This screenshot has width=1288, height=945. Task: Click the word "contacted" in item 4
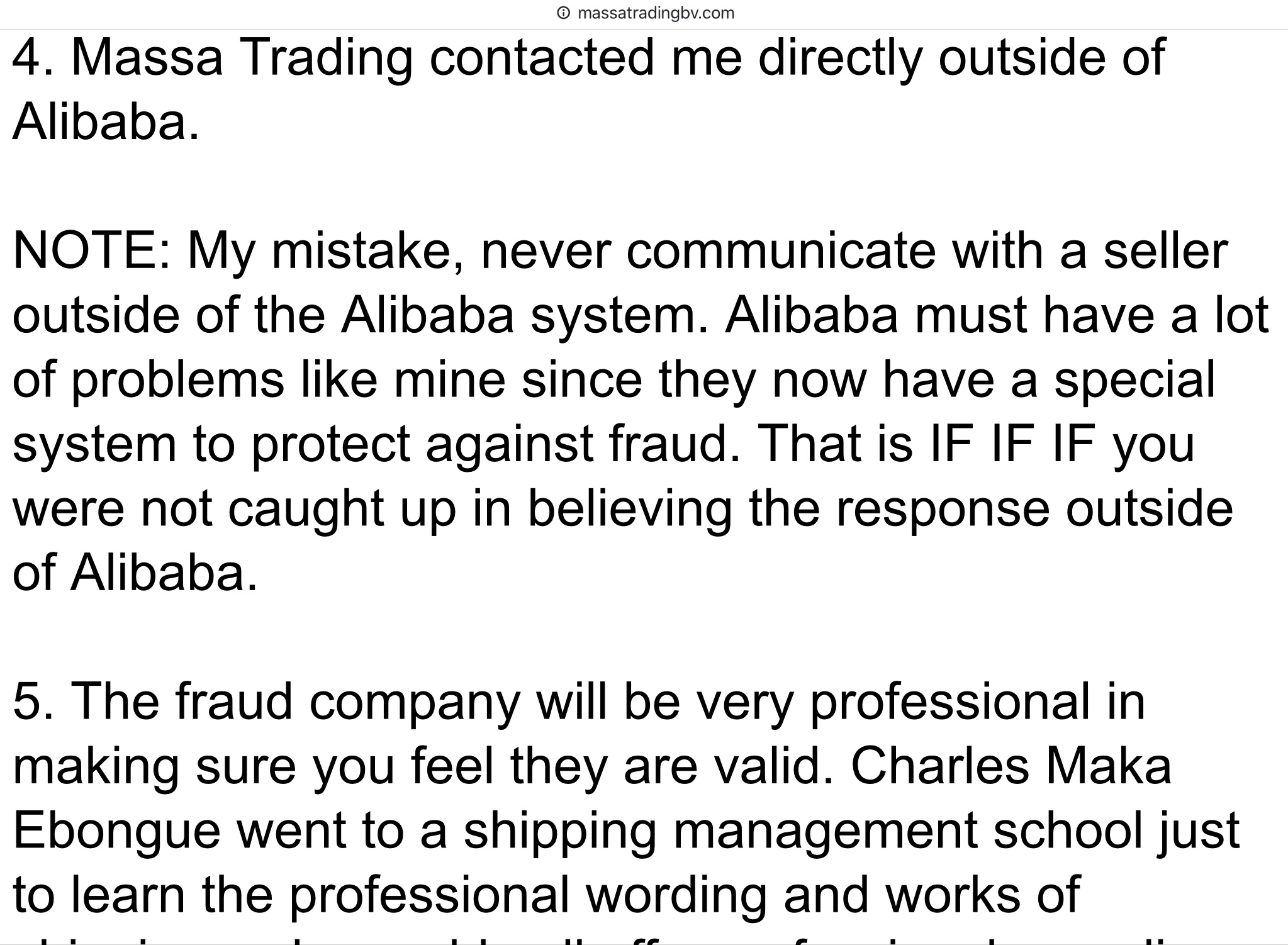point(542,57)
